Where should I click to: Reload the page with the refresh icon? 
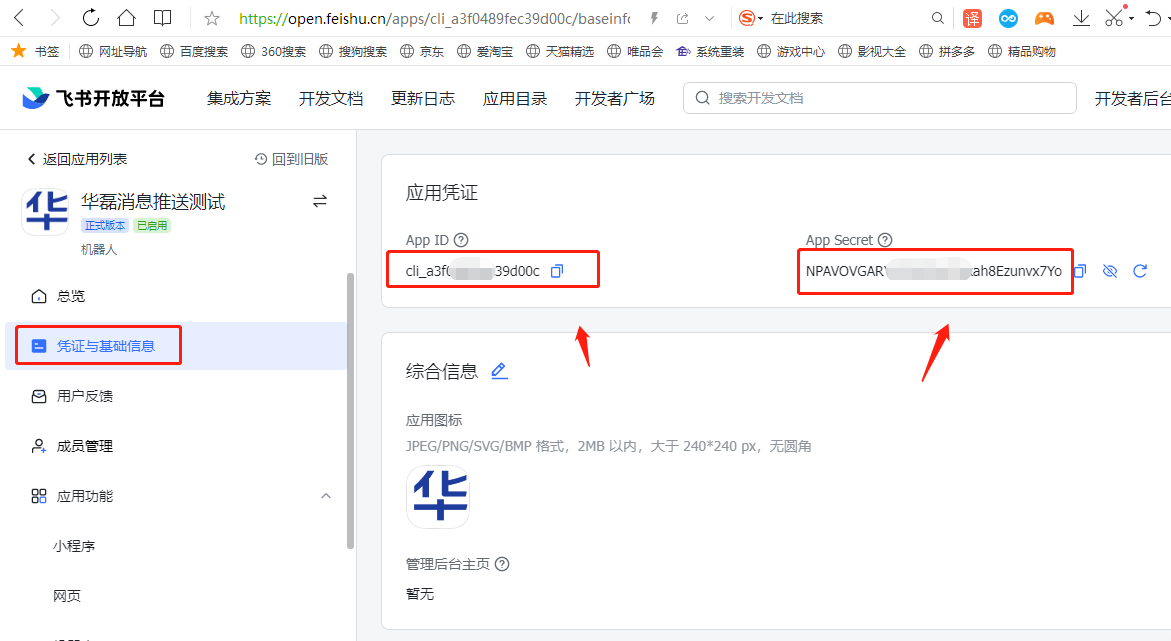click(x=90, y=18)
